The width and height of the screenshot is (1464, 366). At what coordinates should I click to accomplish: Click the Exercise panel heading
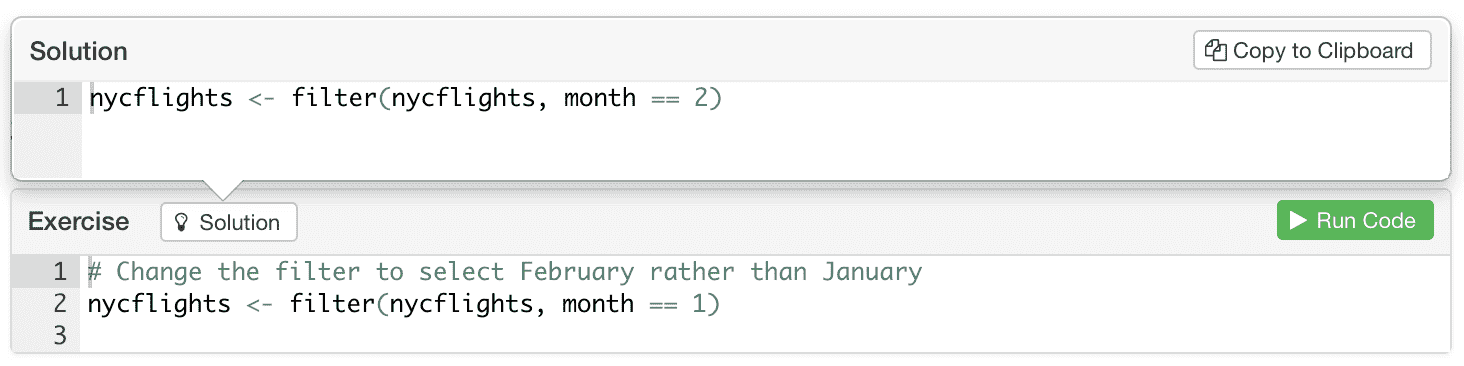(x=79, y=221)
